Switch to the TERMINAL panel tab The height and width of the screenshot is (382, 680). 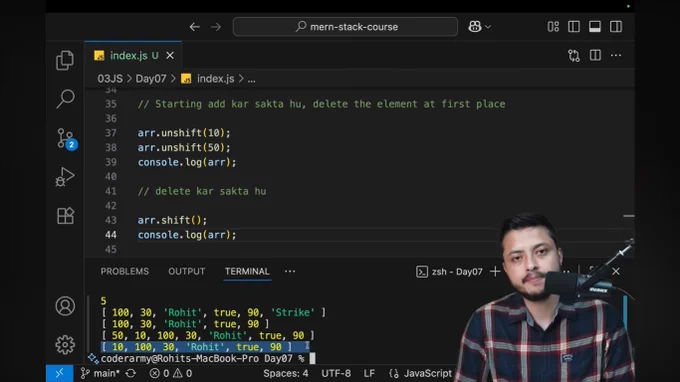click(x=247, y=271)
